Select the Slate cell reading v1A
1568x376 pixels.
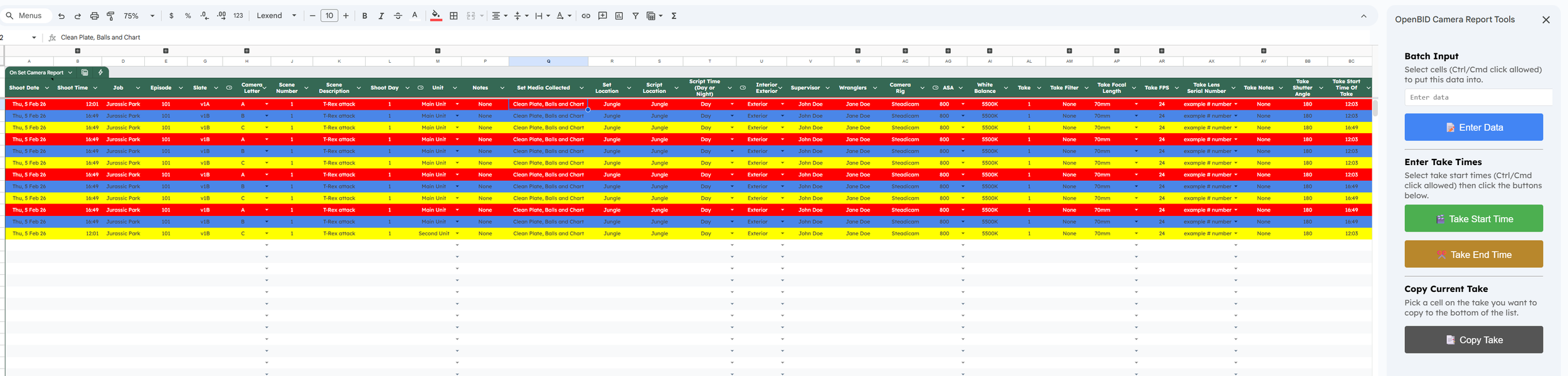pyautogui.click(x=205, y=104)
